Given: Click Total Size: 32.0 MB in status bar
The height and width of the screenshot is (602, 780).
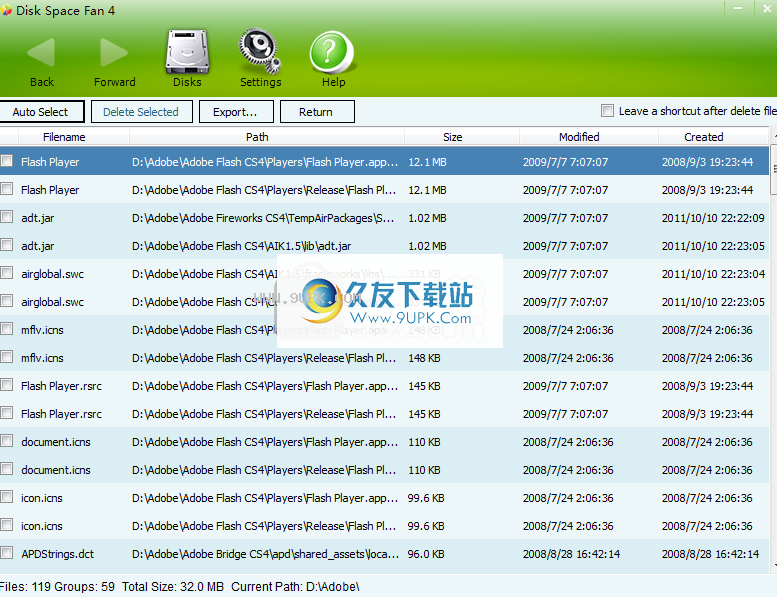Looking at the screenshot, I should point(173,587).
